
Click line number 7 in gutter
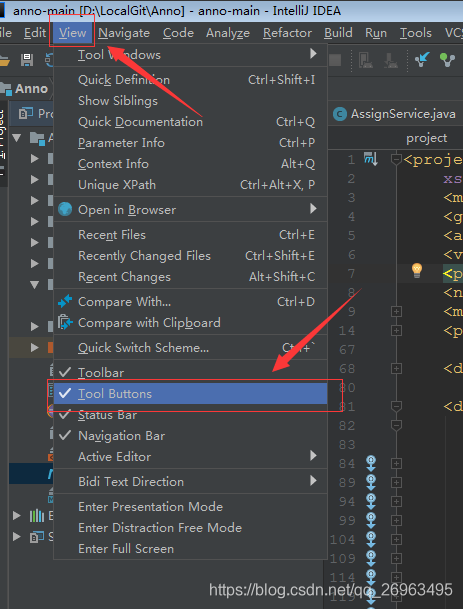(351, 274)
